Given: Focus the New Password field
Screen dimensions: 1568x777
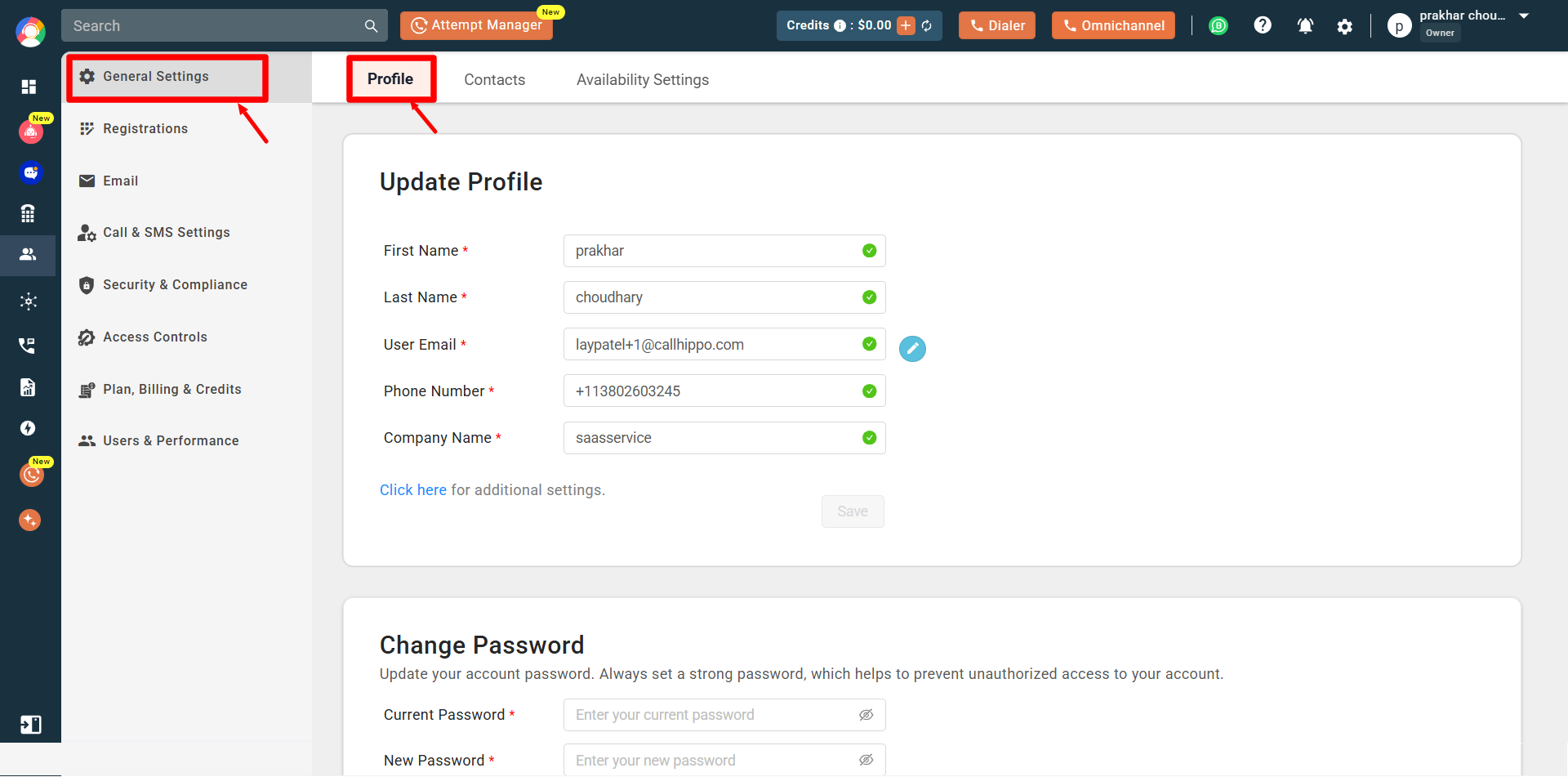Looking at the screenshot, I should (x=724, y=760).
